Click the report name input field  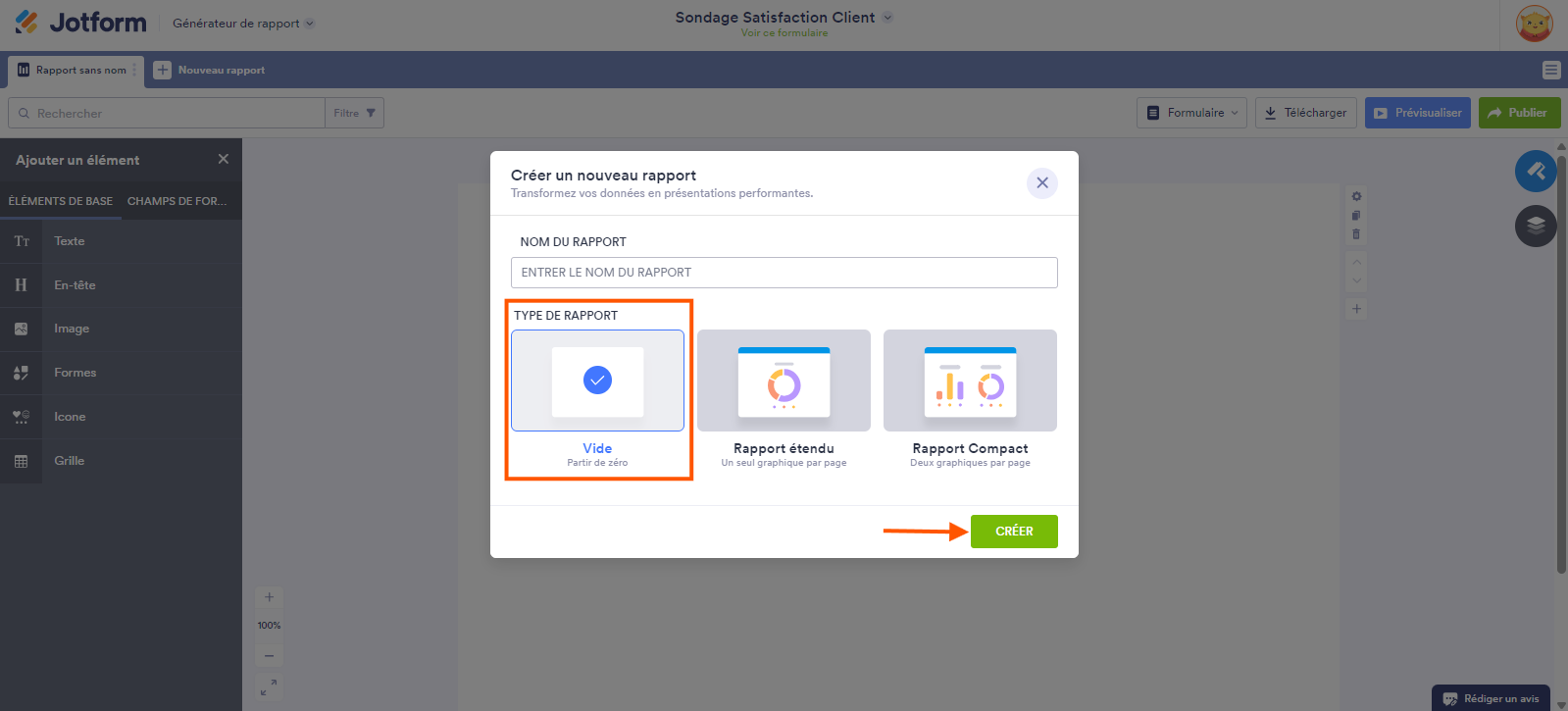[x=784, y=273]
